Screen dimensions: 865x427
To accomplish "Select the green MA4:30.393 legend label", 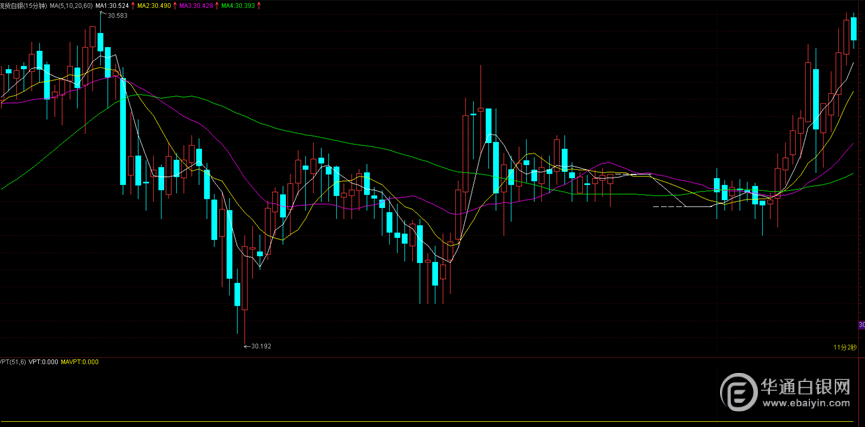I will coord(238,6).
